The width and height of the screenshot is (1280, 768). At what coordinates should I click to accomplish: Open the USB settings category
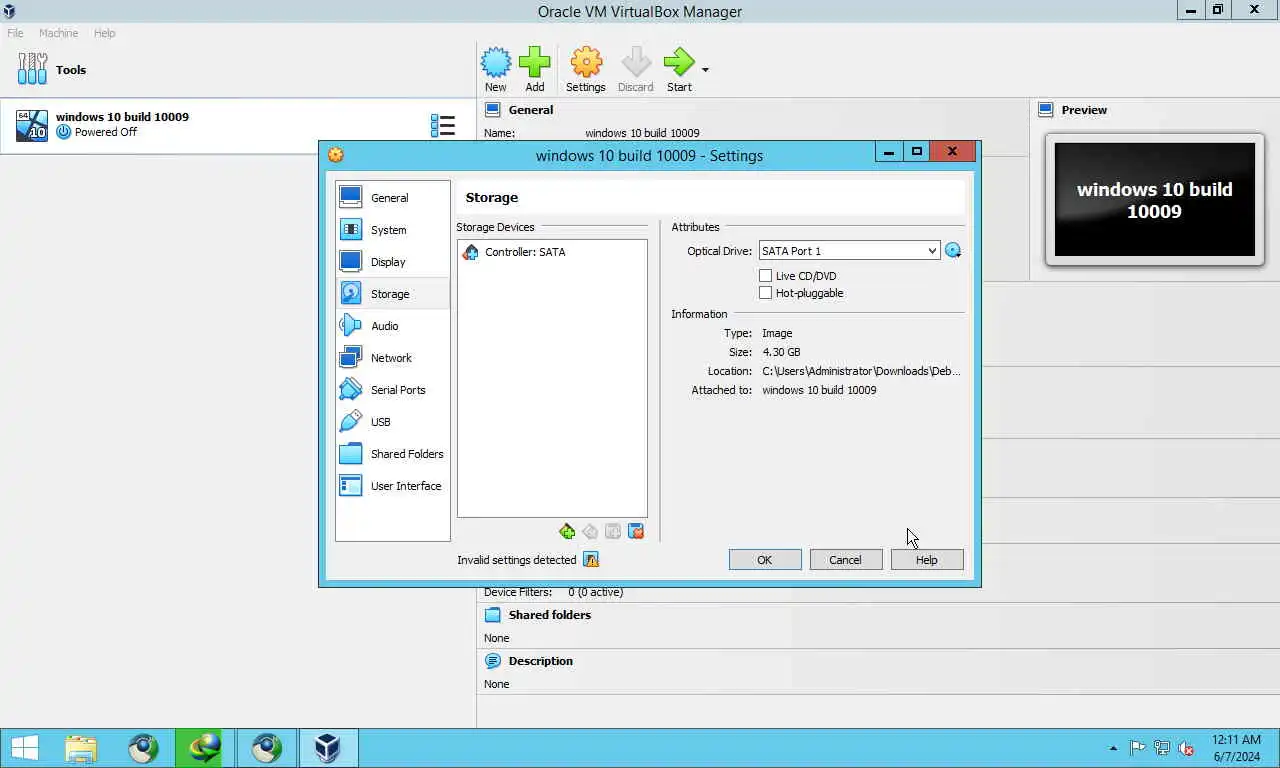pos(392,422)
